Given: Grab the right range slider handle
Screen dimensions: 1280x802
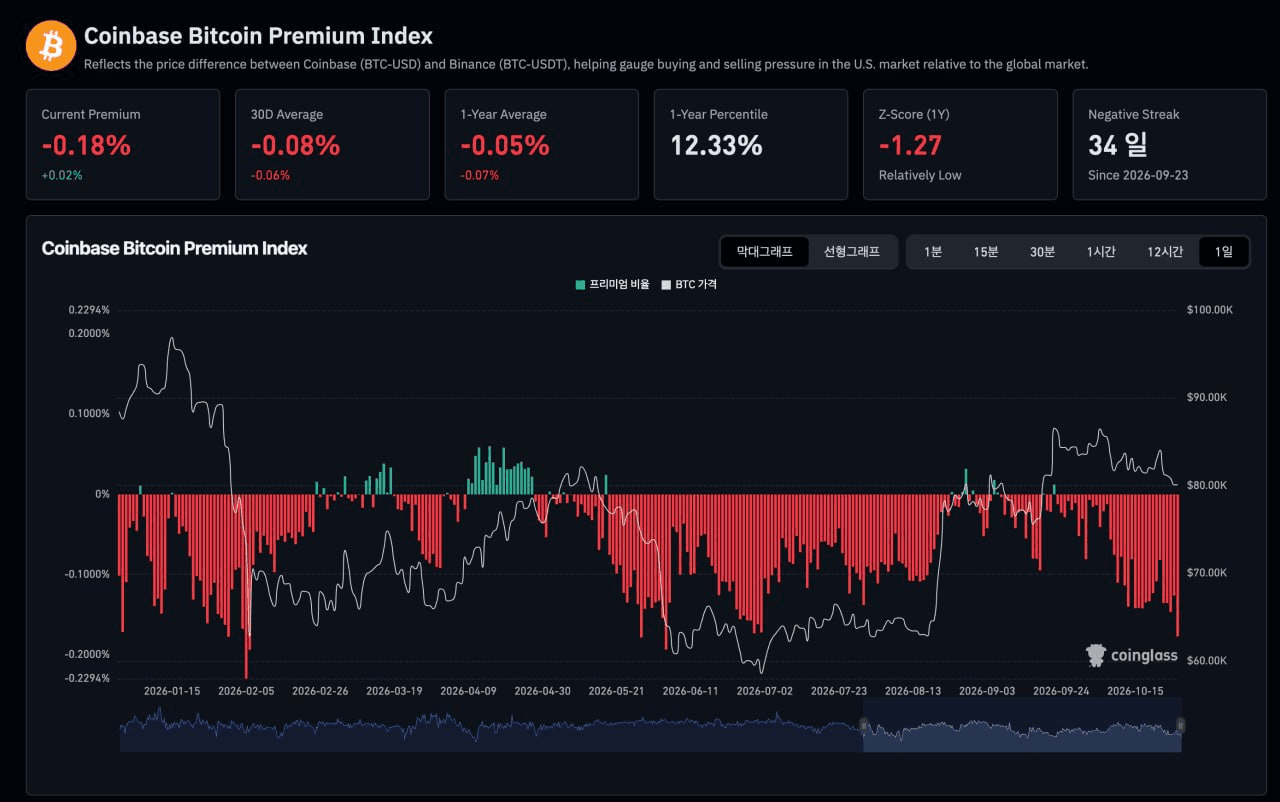Looking at the screenshot, I should pyautogui.click(x=1181, y=724).
